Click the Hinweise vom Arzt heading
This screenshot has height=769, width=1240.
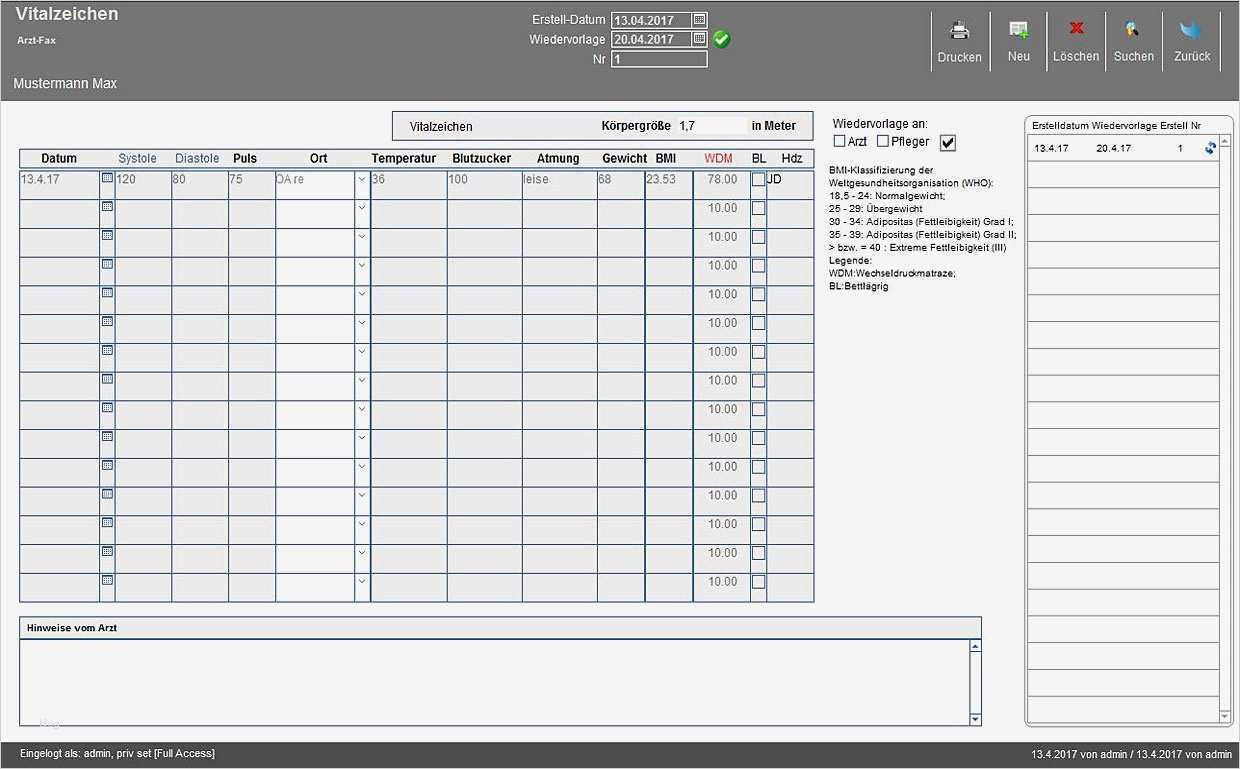72,628
